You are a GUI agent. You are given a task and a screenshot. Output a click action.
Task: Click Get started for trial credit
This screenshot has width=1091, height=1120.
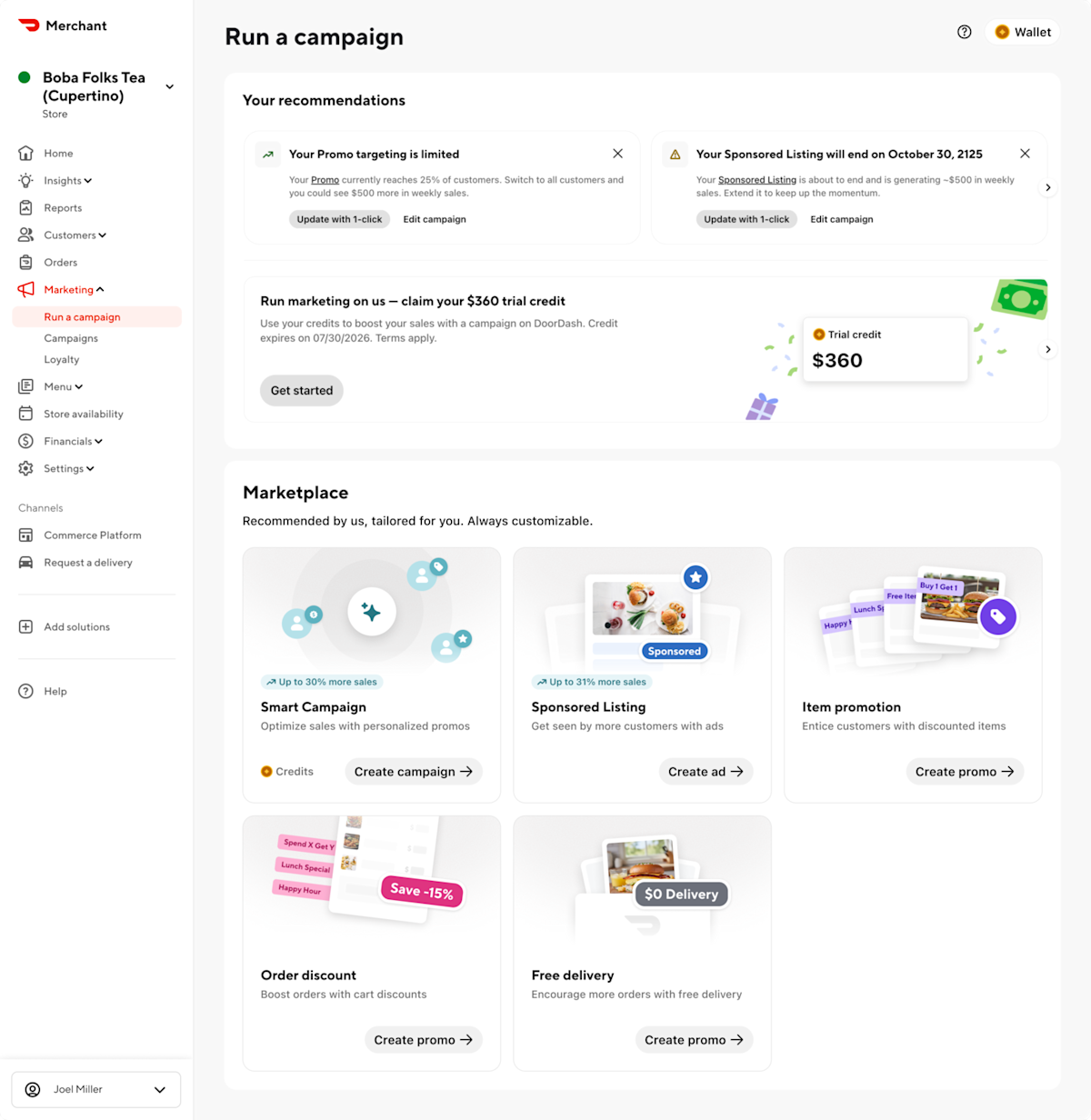(302, 390)
